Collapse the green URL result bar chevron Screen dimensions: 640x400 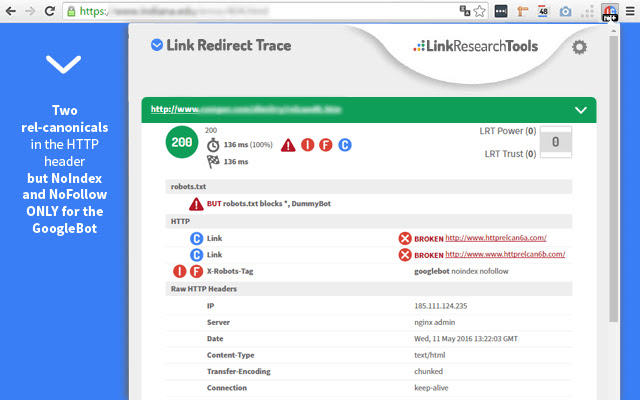(x=580, y=110)
